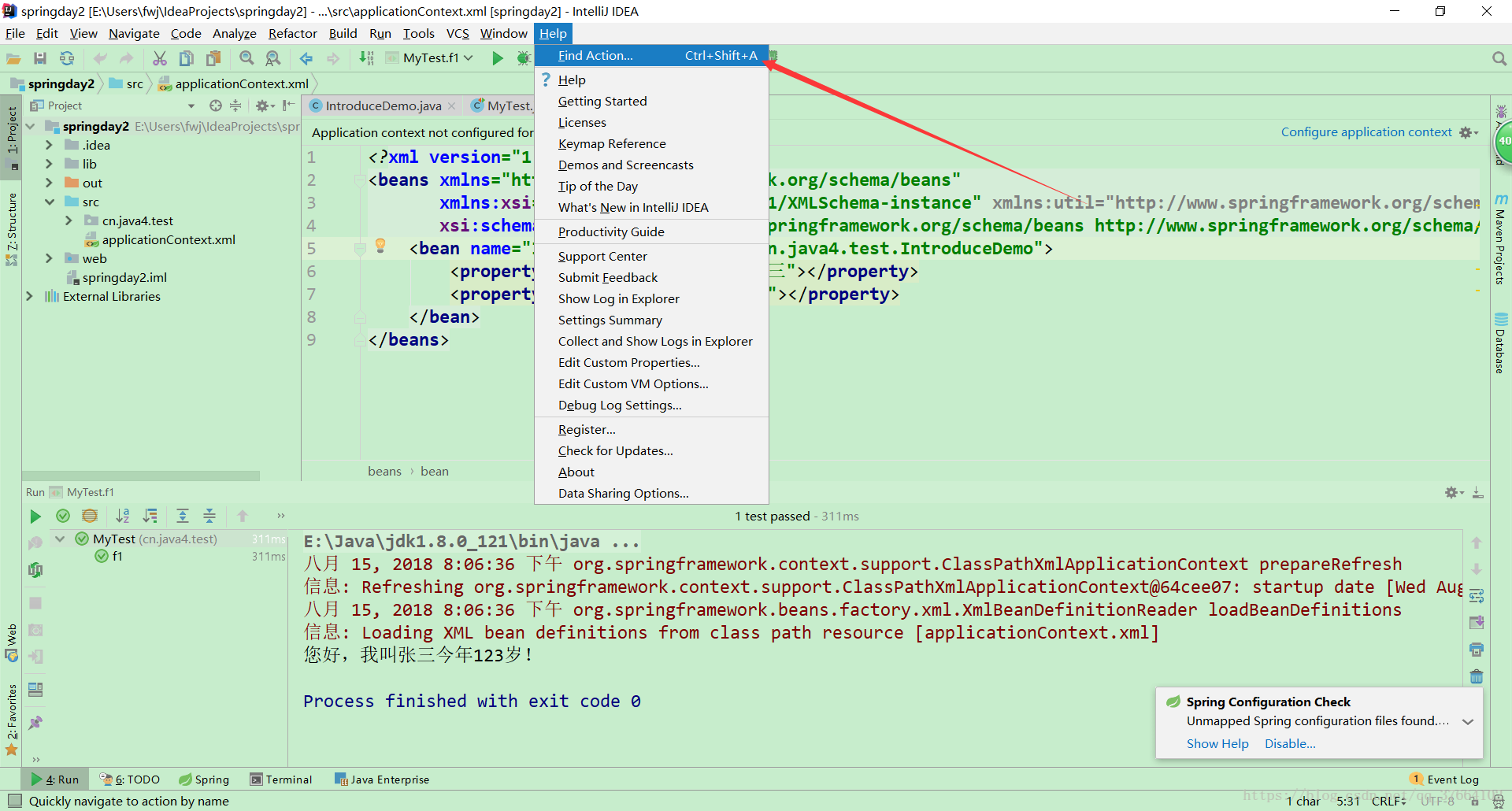This screenshot has width=1512, height=811.
Task: Open the Refactor menu
Action: [292, 33]
